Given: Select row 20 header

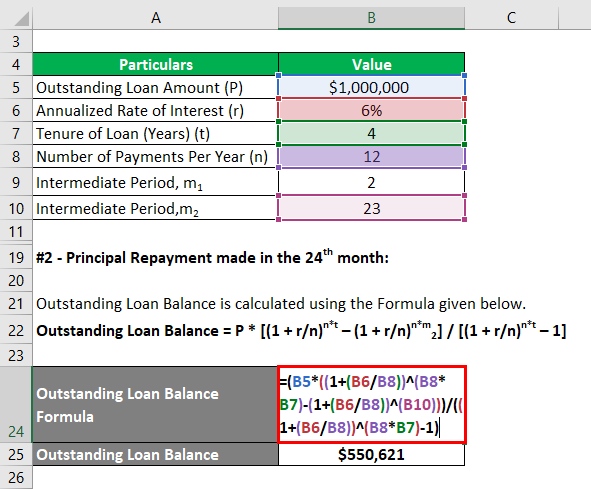Looking at the screenshot, I should coord(16,281).
